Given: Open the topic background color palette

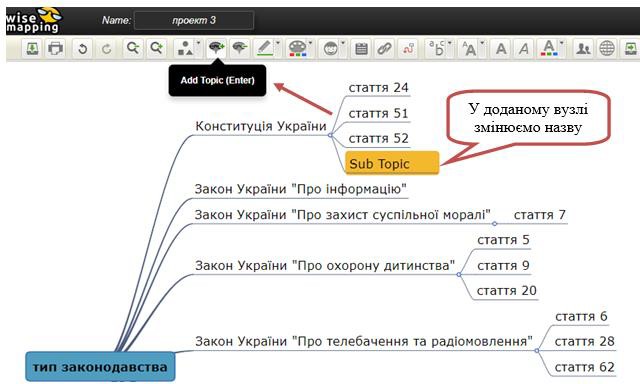Looking at the screenshot, I should coord(299,49).
